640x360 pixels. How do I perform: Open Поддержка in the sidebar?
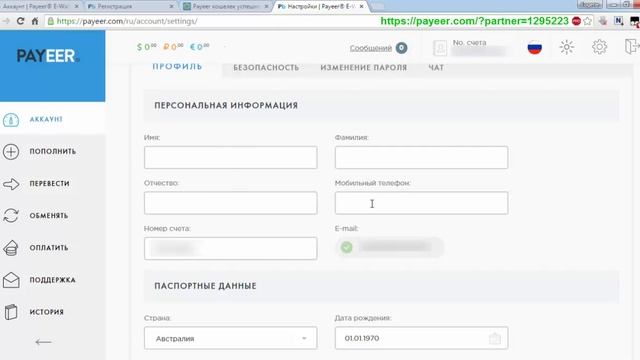coord(52,280)
